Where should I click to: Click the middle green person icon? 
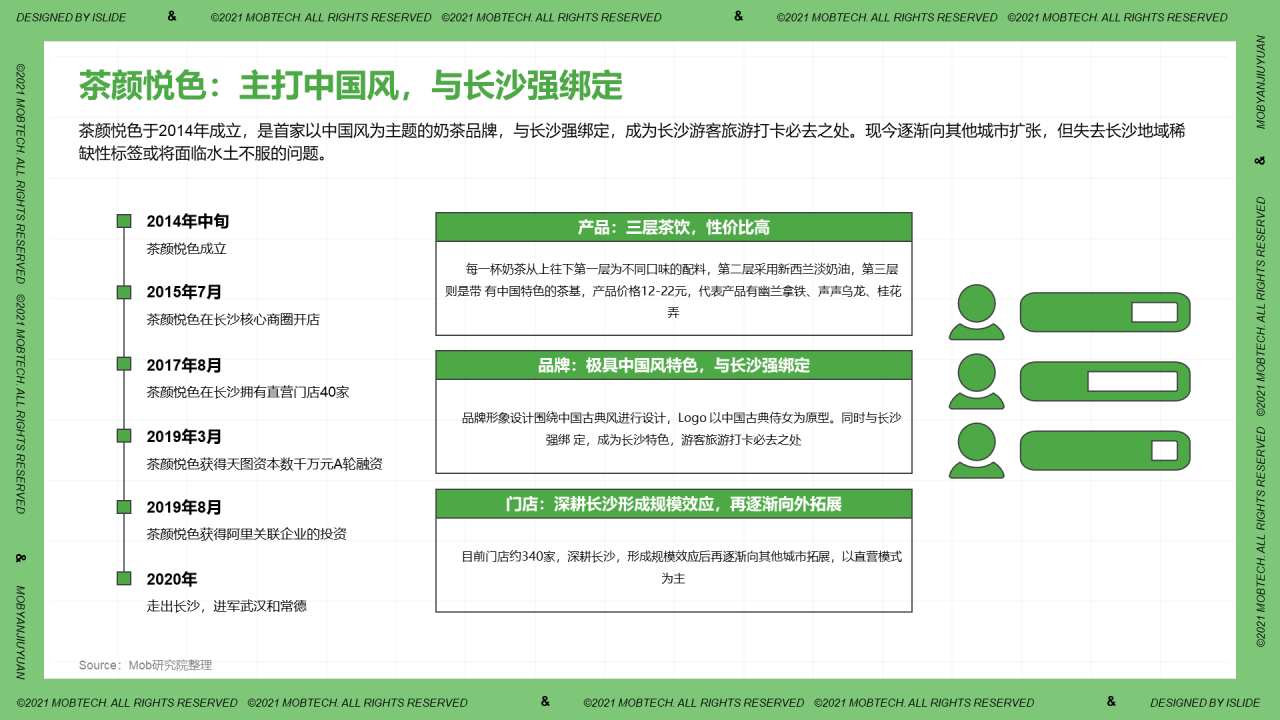(977, 381)
